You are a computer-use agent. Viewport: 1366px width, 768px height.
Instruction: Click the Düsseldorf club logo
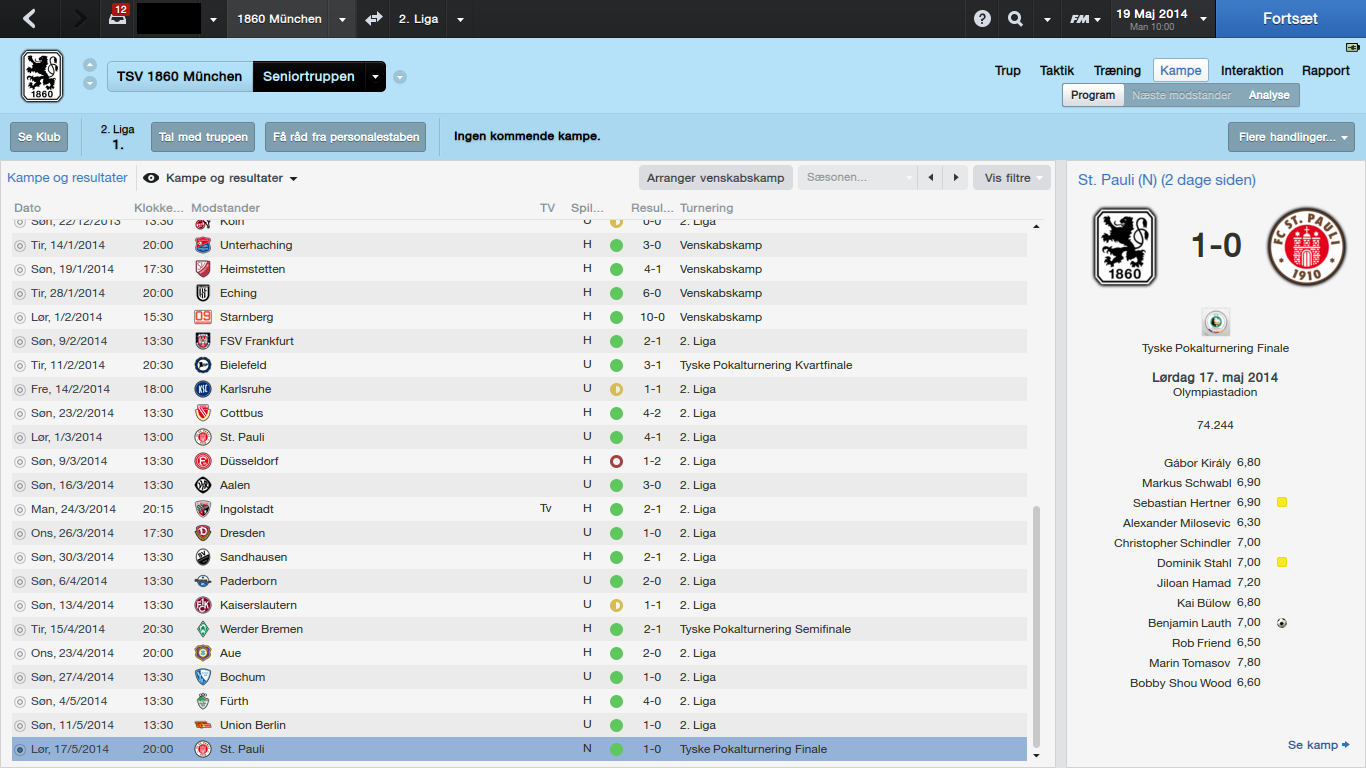[203, 461]
